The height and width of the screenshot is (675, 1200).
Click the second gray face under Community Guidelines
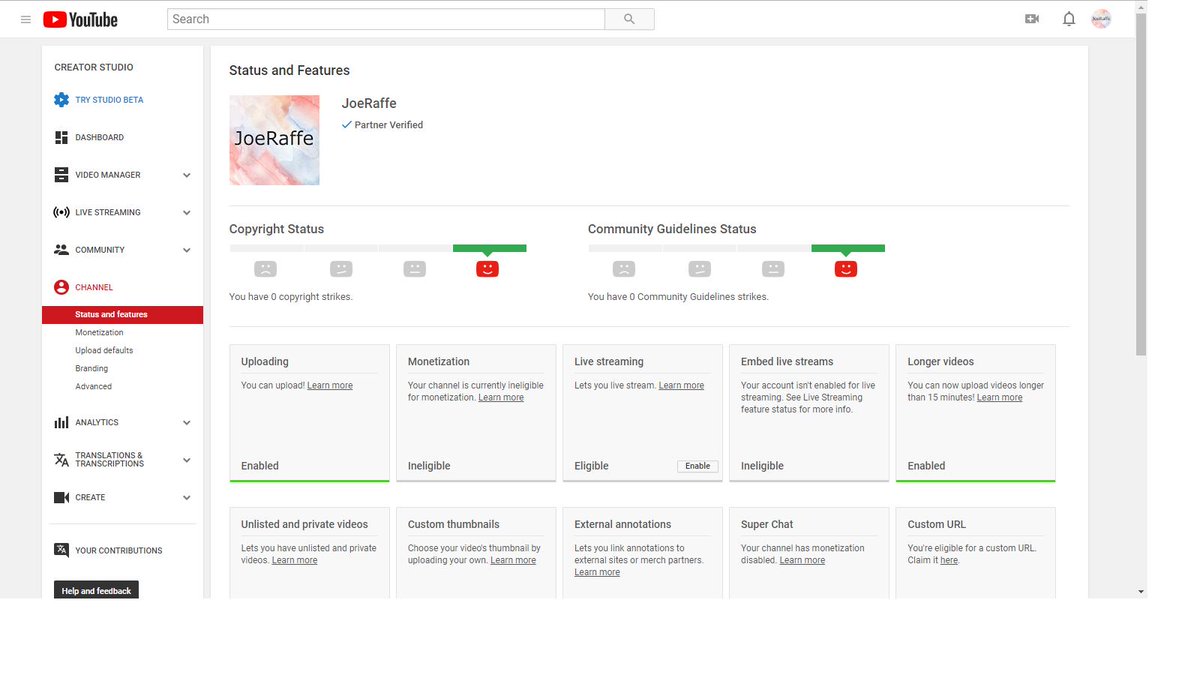700,269
